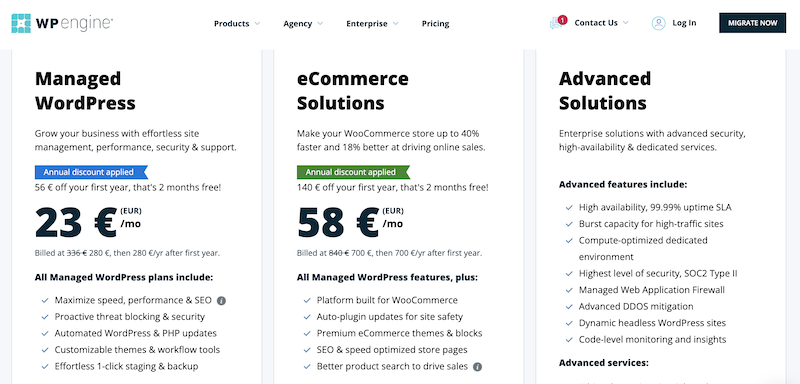
Task: Click the Log In link
Action: click(684, 23)
